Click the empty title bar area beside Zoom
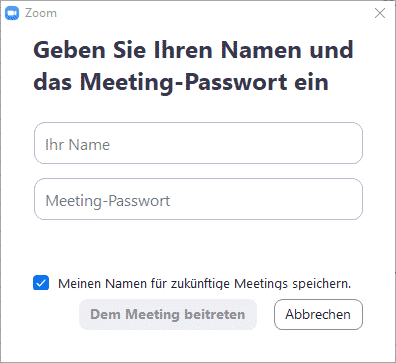Screen dimensions: 396x363 click(x=213, y=13)
